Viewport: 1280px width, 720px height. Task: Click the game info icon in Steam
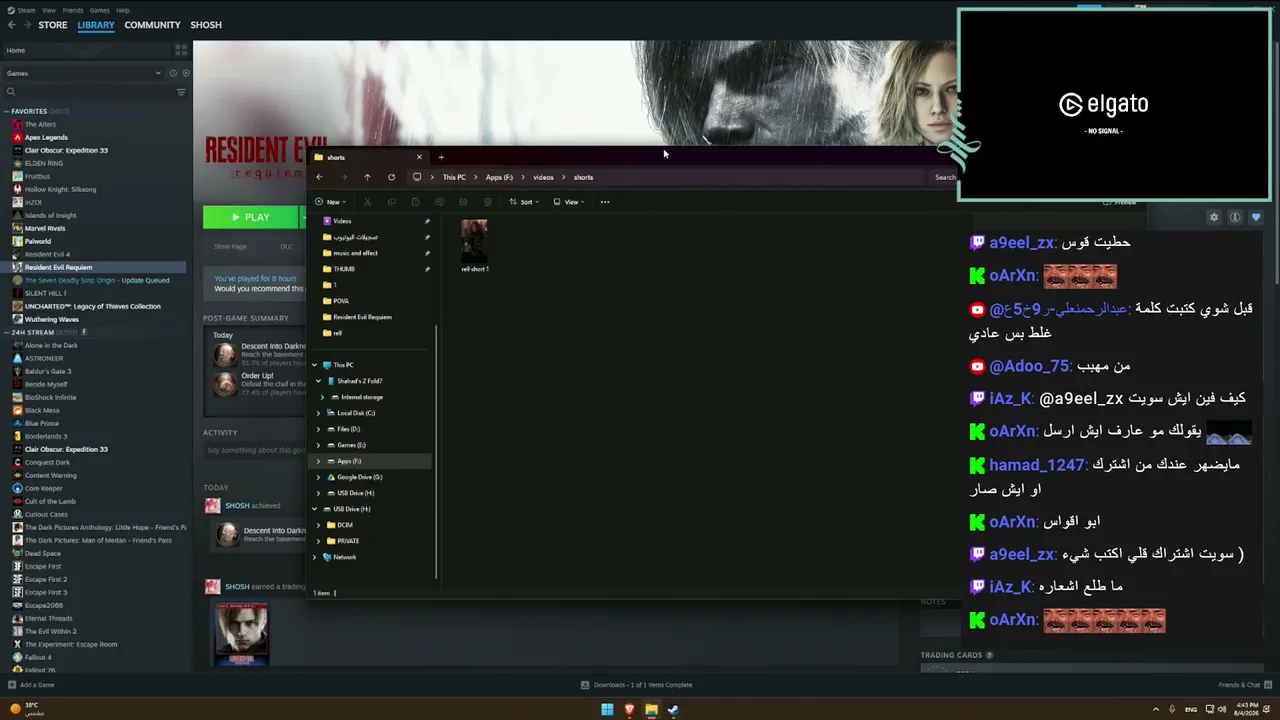(x=1235, y=217)
